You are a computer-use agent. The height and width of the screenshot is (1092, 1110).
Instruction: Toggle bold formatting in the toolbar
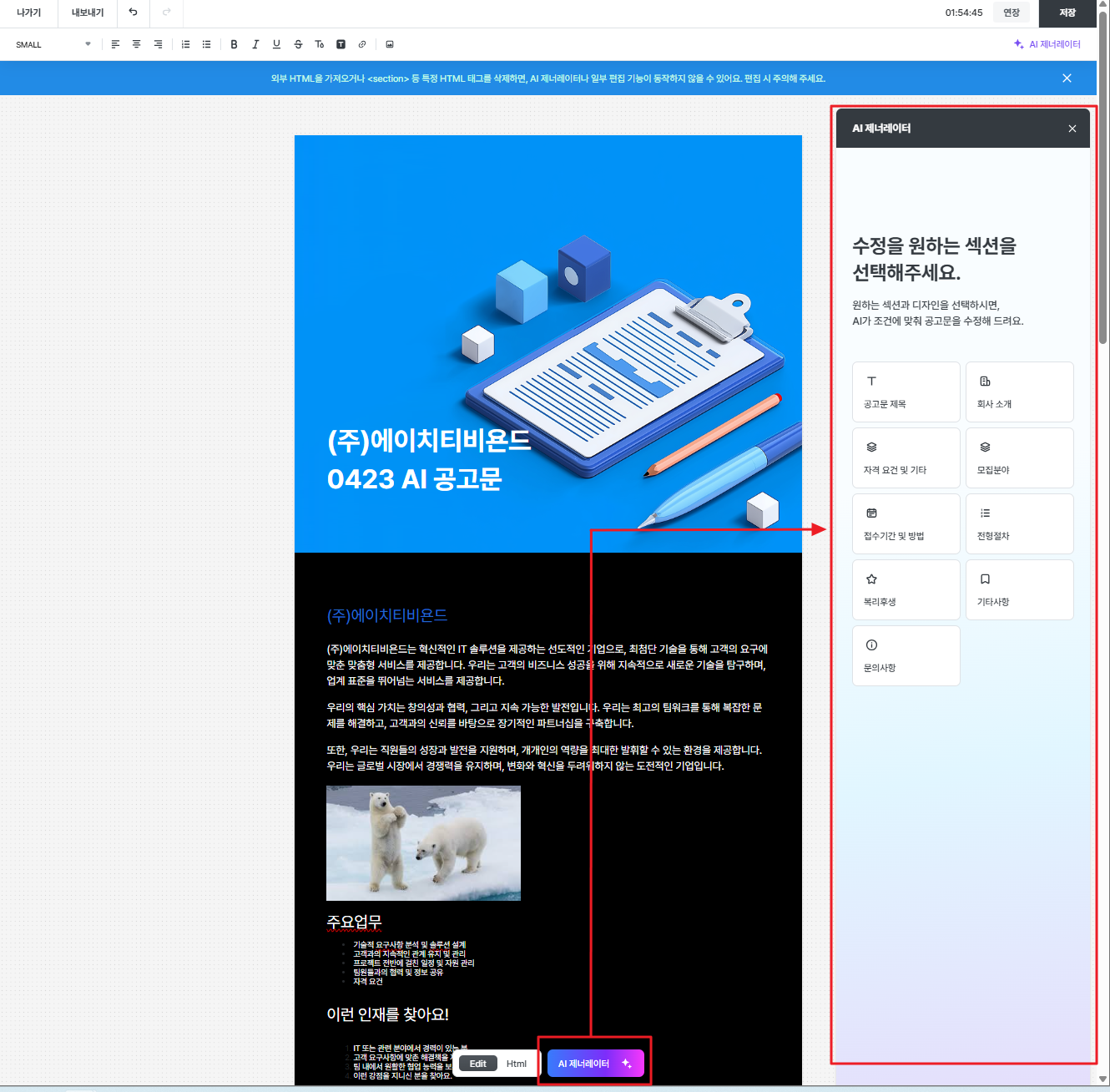click(234, 44)
